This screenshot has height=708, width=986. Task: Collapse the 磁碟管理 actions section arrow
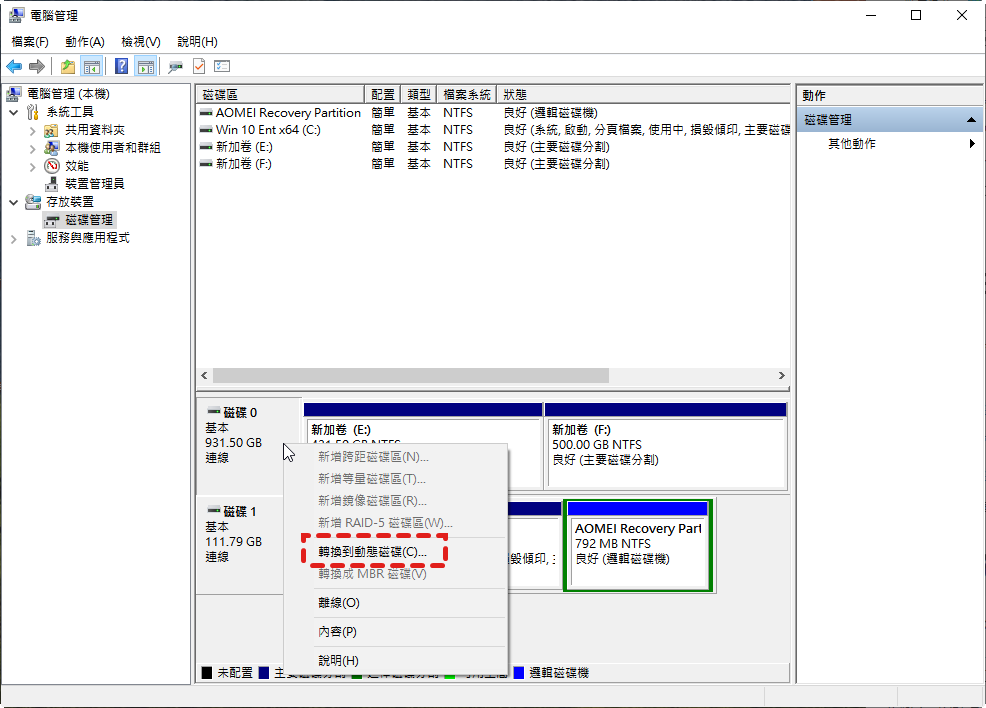pos(971,119)
